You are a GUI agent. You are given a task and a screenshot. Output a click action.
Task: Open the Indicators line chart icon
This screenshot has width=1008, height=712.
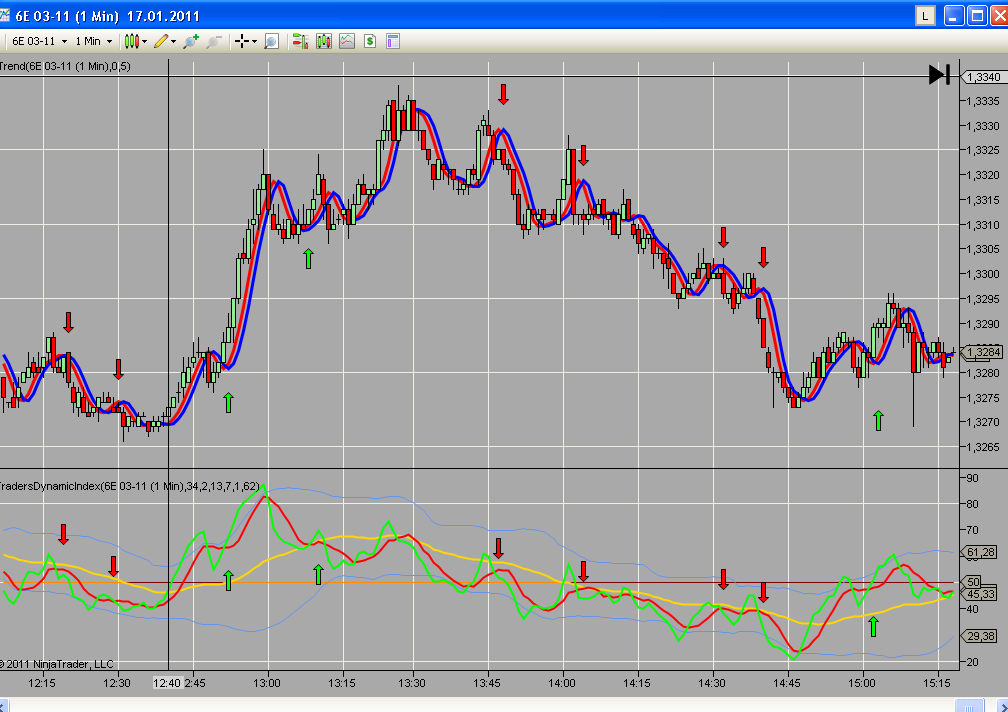[x=347, y=42]
